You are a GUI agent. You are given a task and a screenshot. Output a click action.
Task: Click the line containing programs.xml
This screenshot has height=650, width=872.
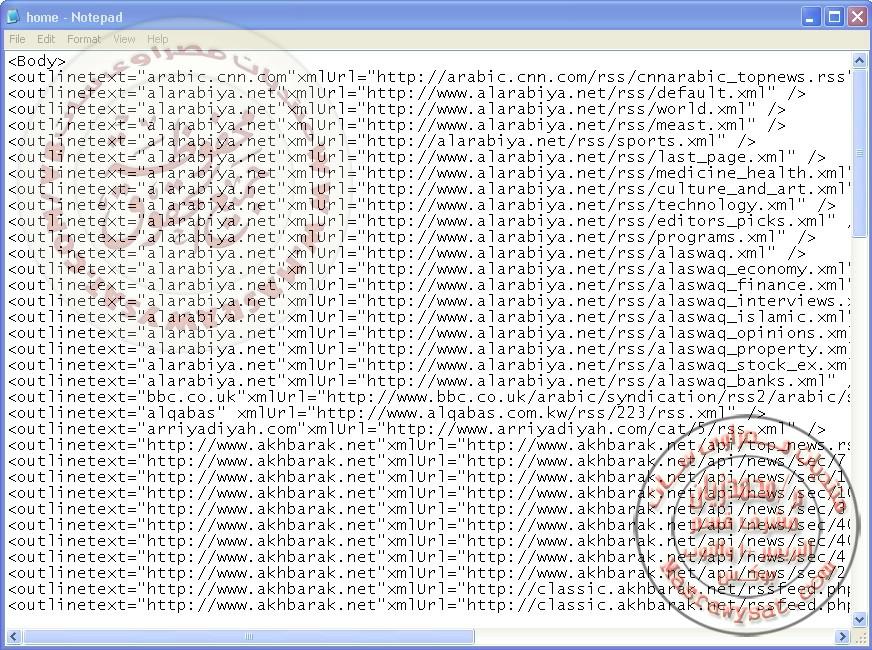pyautogui.click(x=412, y=237)
